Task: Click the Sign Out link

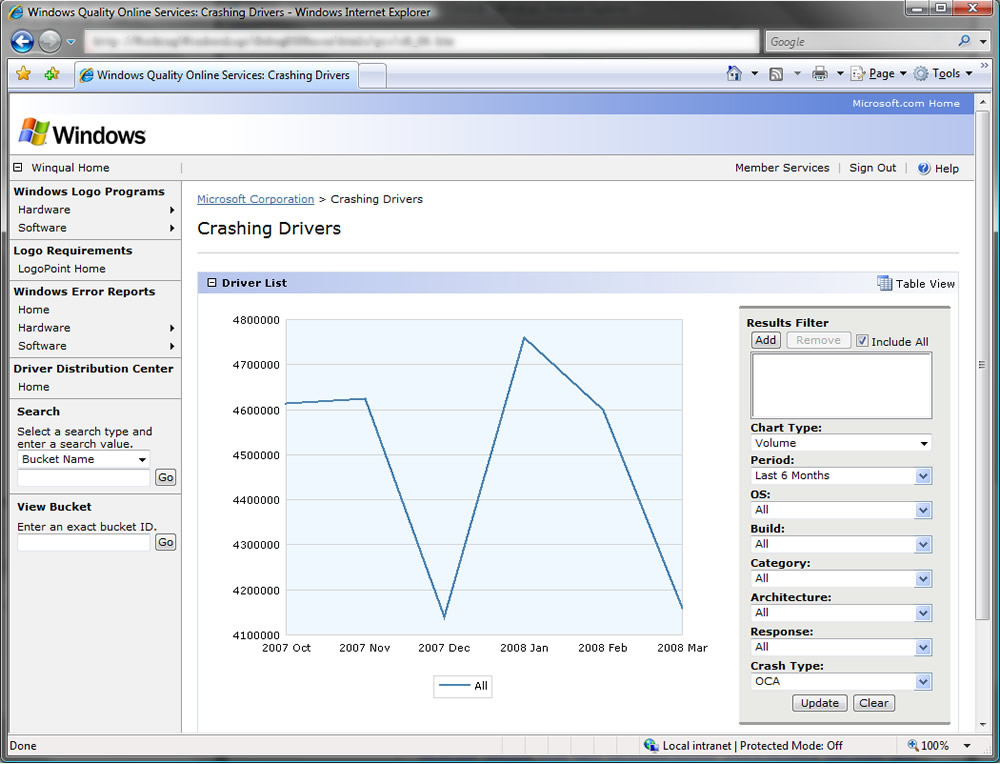Action: [872, 168]
